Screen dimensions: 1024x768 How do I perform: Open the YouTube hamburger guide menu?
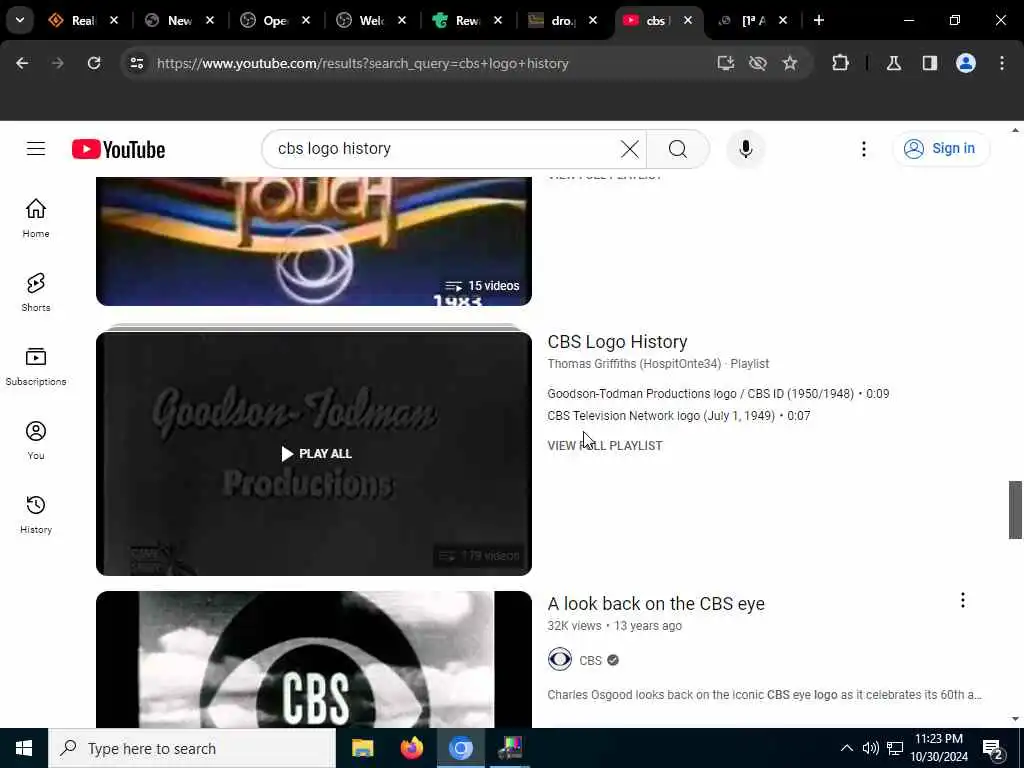tap(36, 149)
